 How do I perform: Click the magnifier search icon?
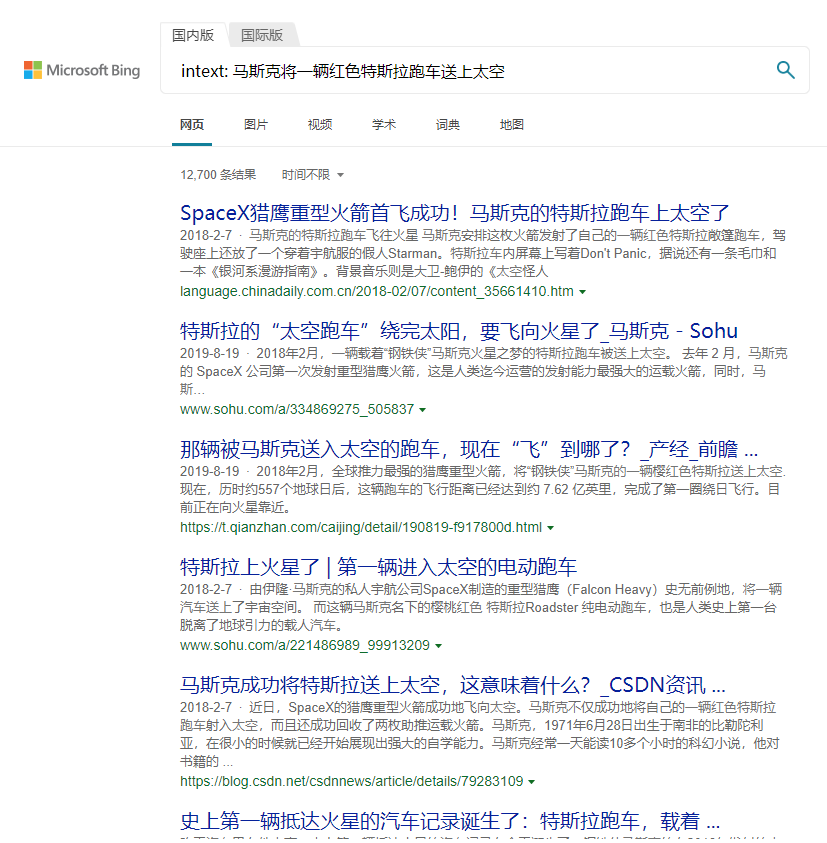(786, 70)
